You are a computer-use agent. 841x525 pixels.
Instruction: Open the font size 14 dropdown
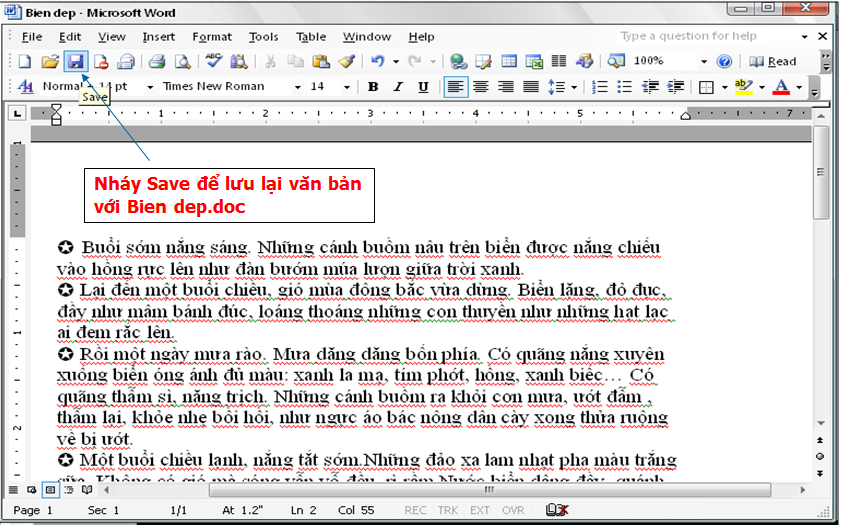coord(348,87)
